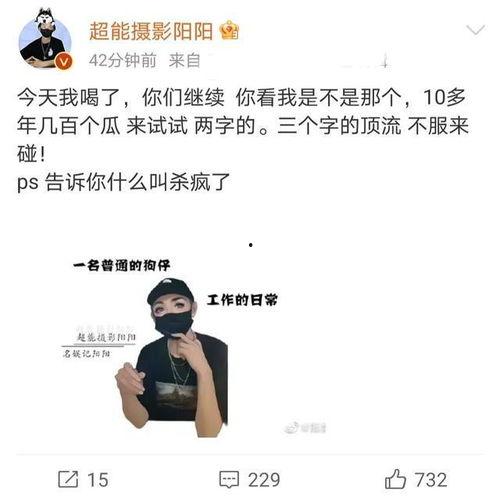Viewport: 500px width, 499px height.
Task: Click the 工作的日常 caption in image
Action: (242, 300)
